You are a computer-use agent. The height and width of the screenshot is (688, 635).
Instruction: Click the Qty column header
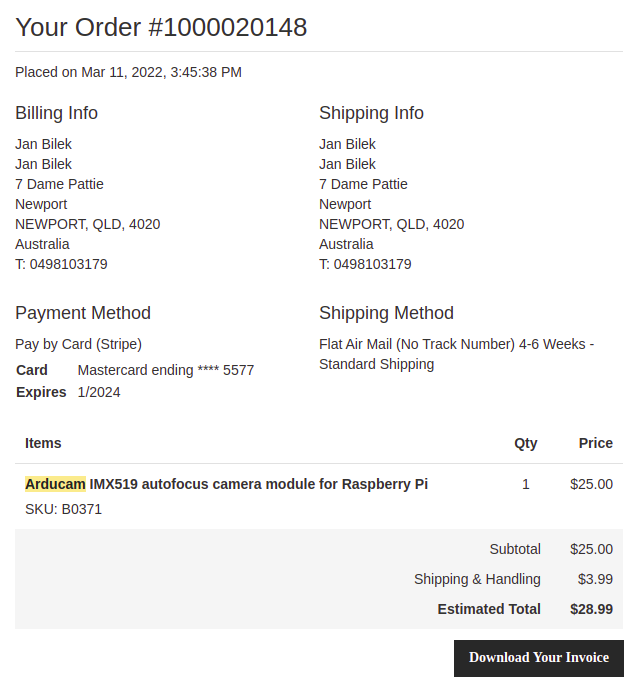coord(525,443)
